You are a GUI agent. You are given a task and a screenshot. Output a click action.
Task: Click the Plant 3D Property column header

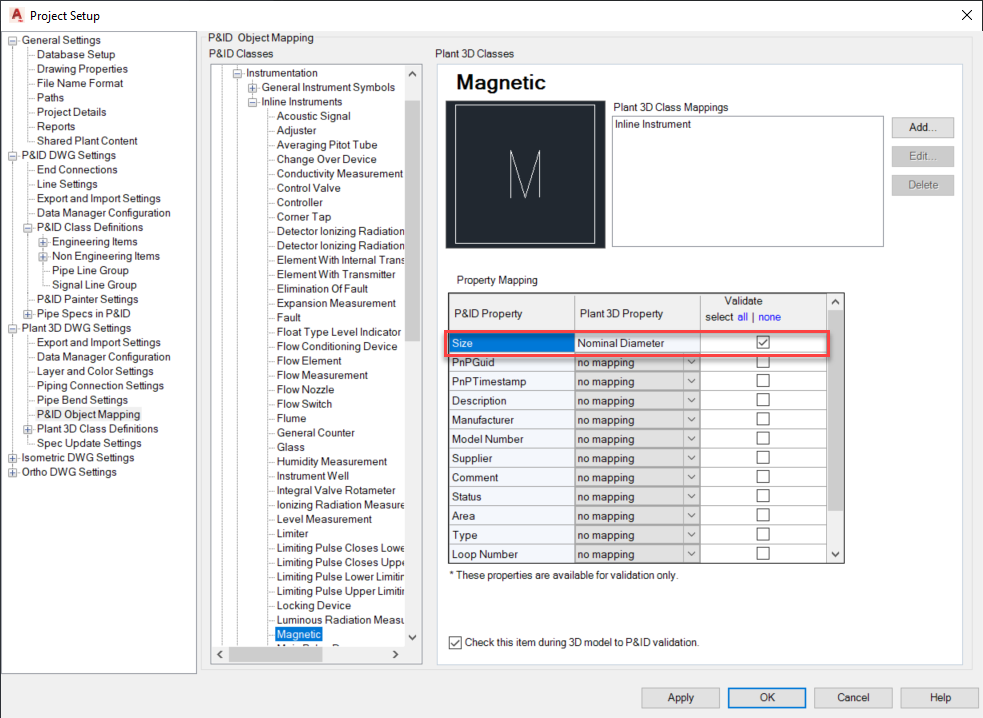(637, 314)
